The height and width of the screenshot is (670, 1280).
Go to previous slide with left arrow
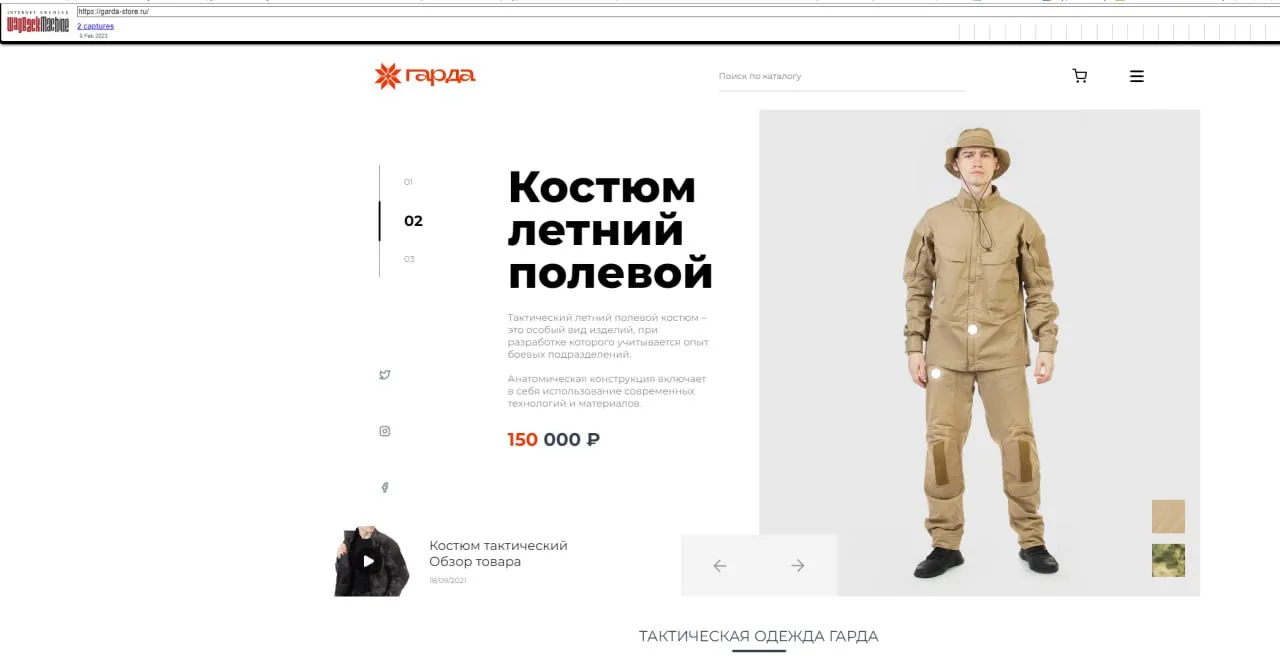coord(719,565)
